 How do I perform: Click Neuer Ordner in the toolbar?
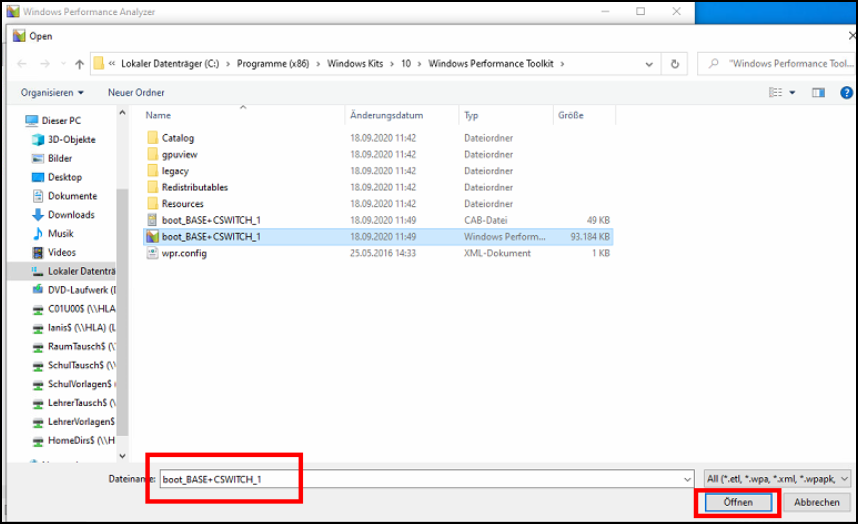[136, 93]
